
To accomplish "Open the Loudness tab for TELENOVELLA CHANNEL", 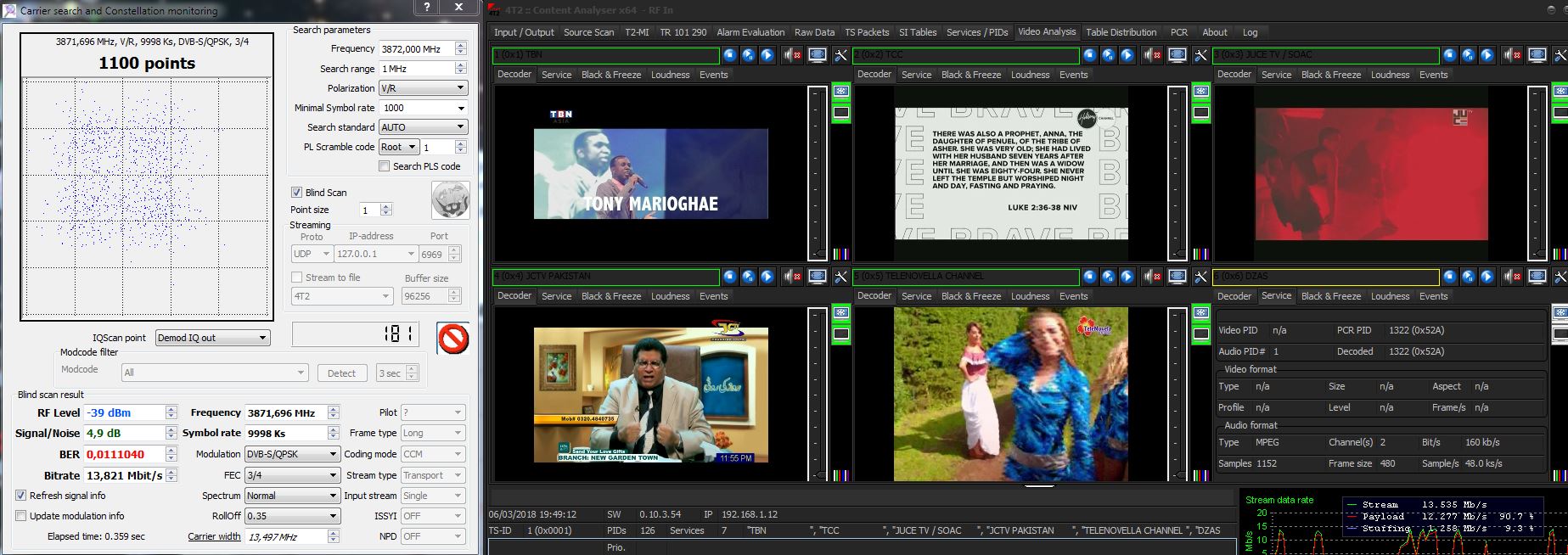I will [x=1030, y=296].
